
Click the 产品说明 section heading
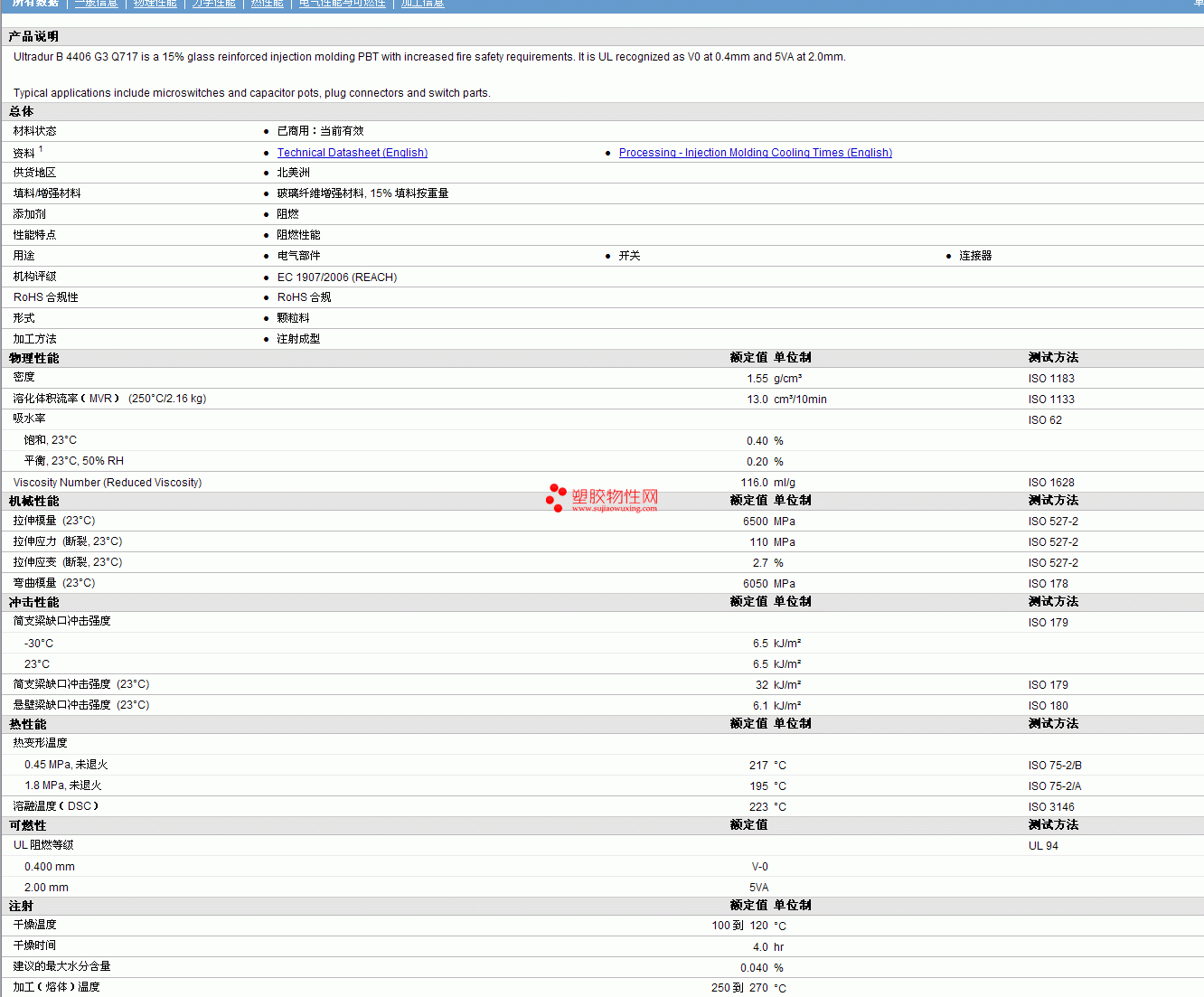[33, 36]
